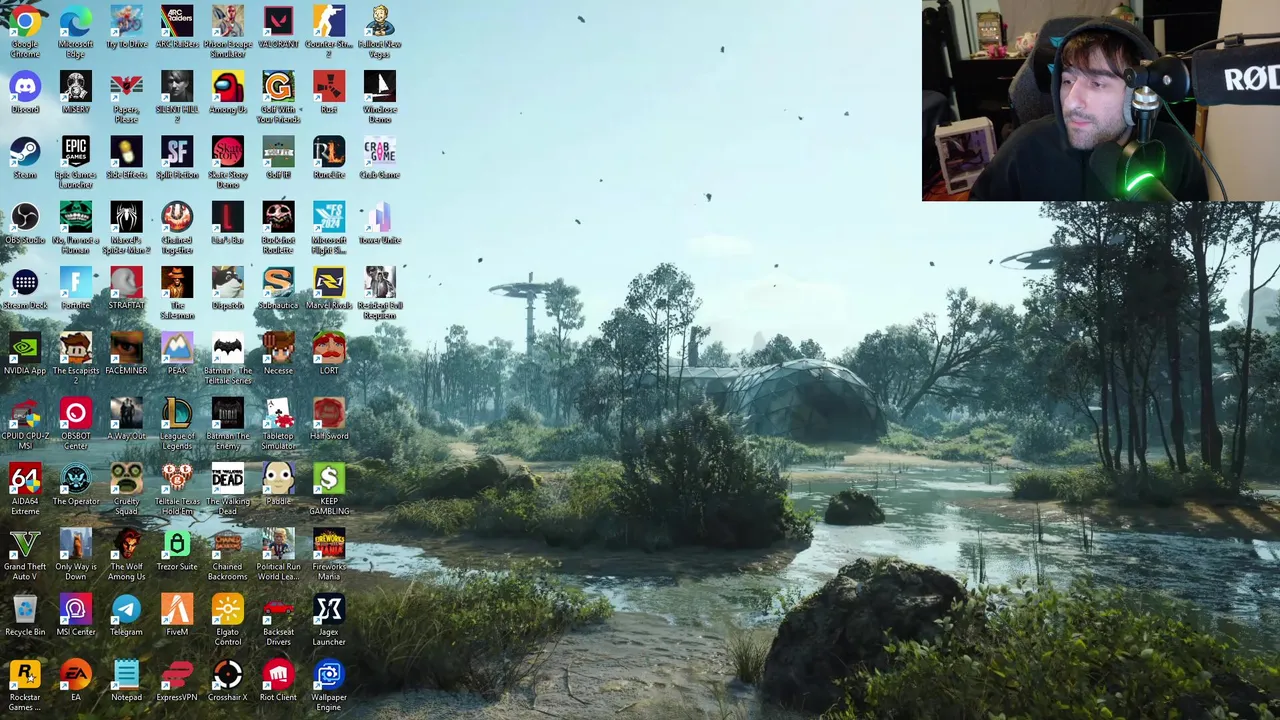Open the AIDA64 Extreme shortcut
The image size is (1280, 720).
coord(25,478)
